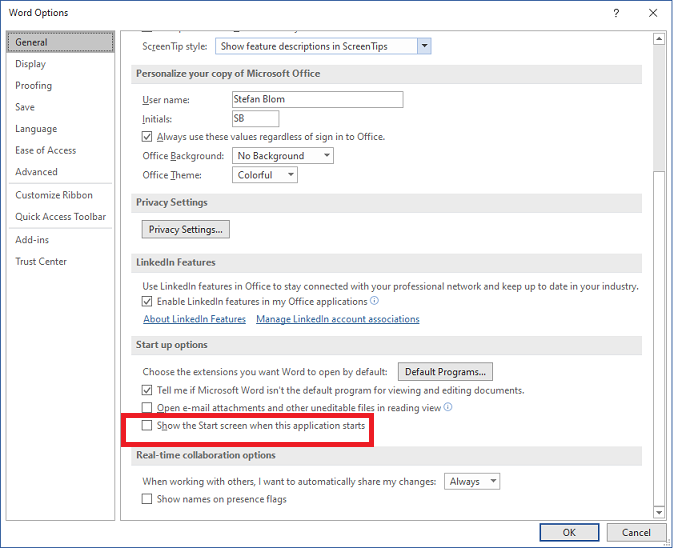Click the Initials input field
Viewport: 694px width, 548px height.
(255, 118)
